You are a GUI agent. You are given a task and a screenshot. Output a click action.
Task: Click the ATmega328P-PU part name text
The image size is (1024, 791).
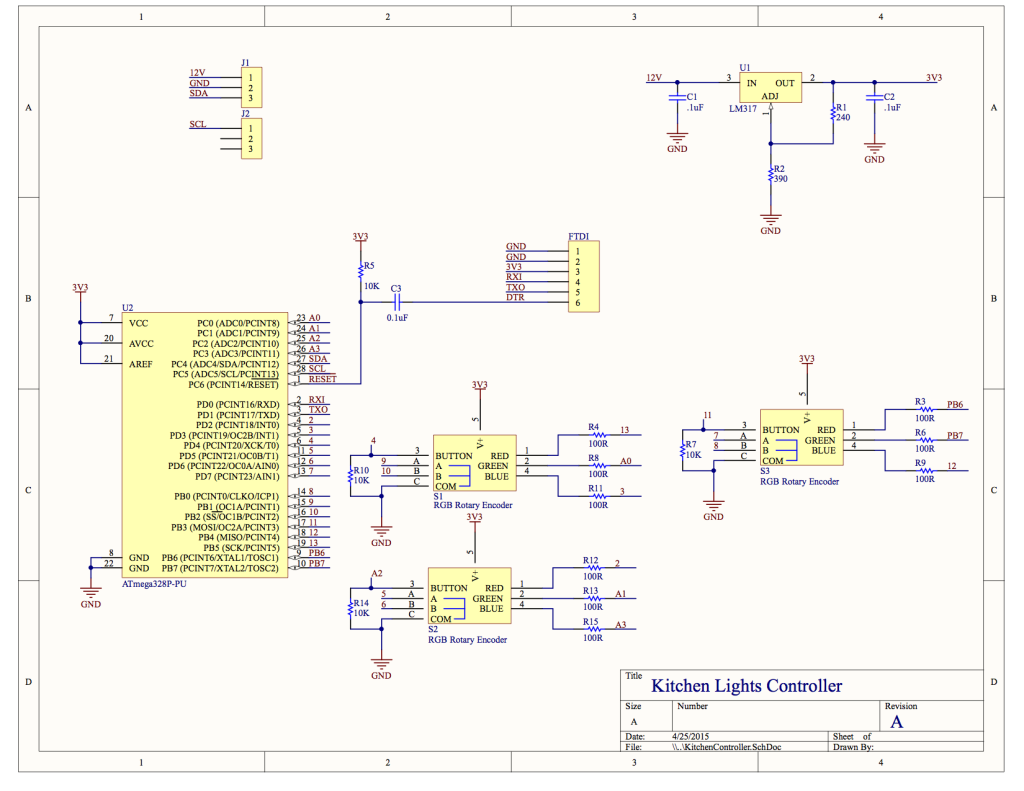(x=154, y=584)
